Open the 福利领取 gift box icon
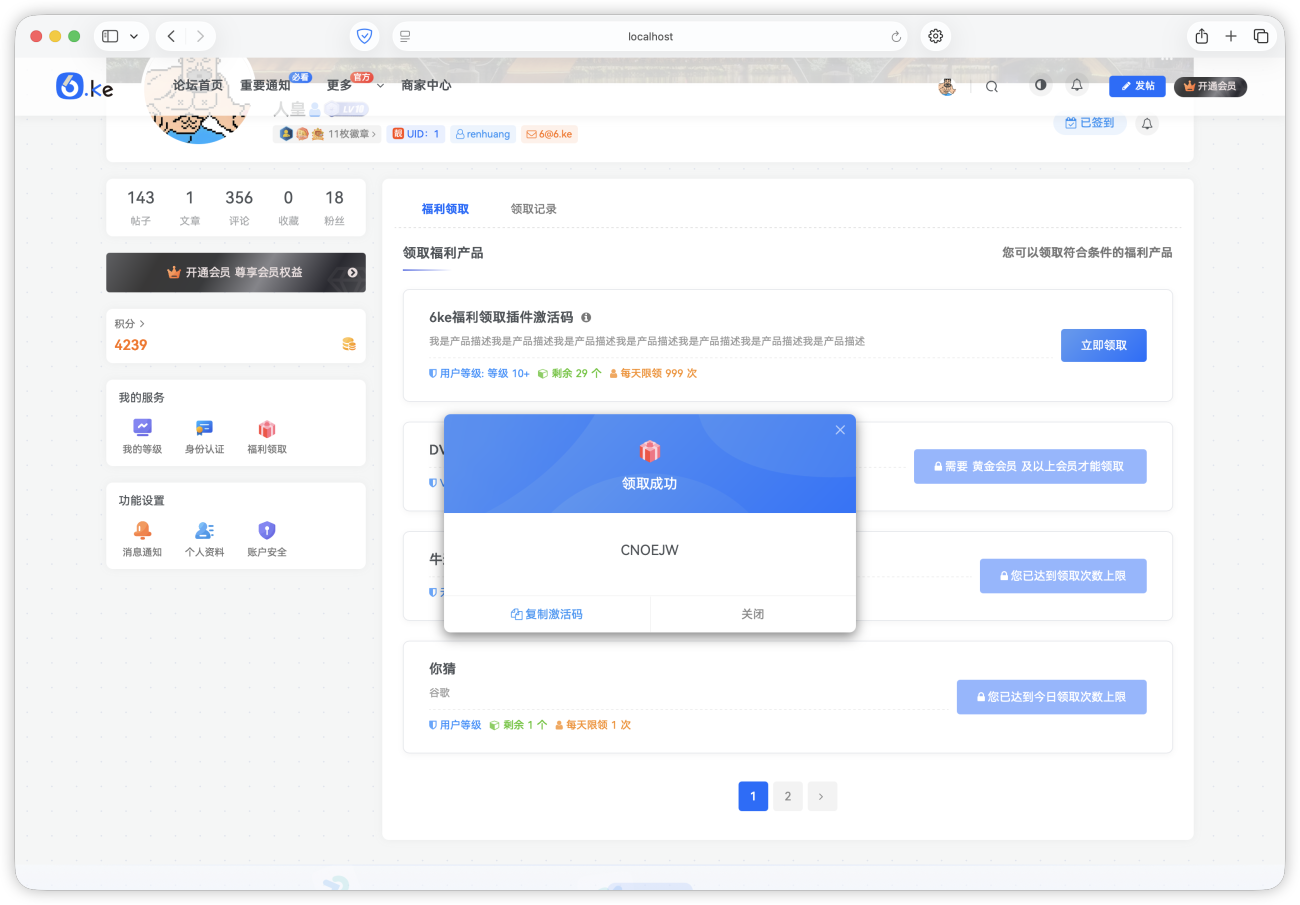 click(266, 429)
